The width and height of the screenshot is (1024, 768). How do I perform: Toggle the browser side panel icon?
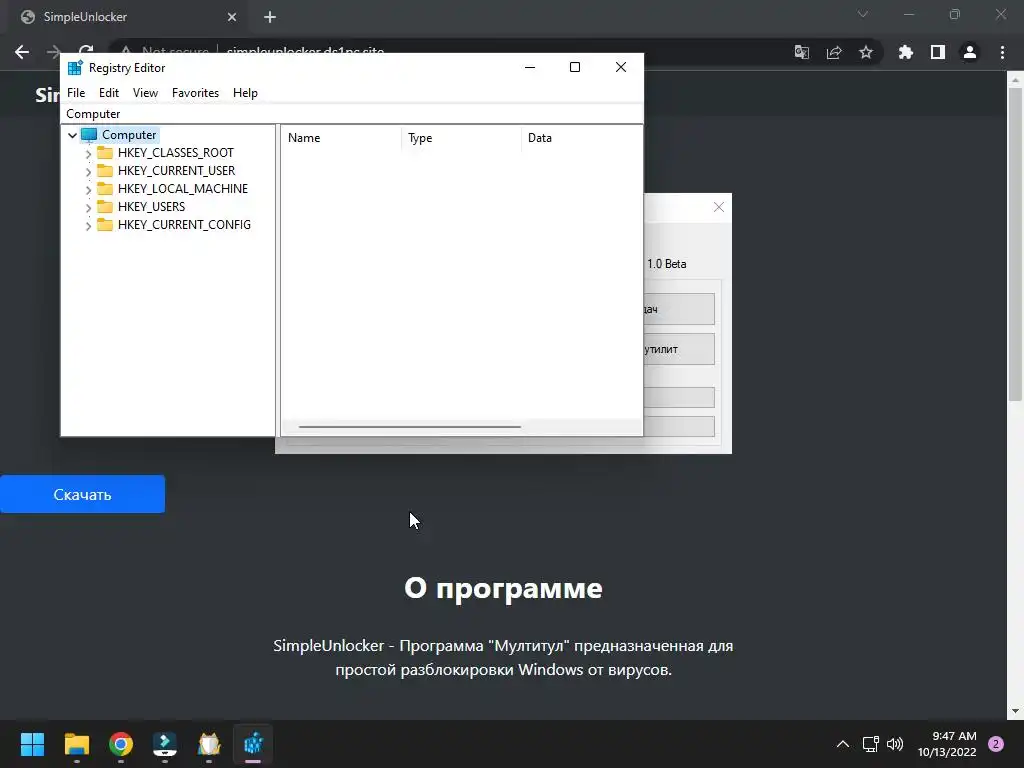pos(938,52)
